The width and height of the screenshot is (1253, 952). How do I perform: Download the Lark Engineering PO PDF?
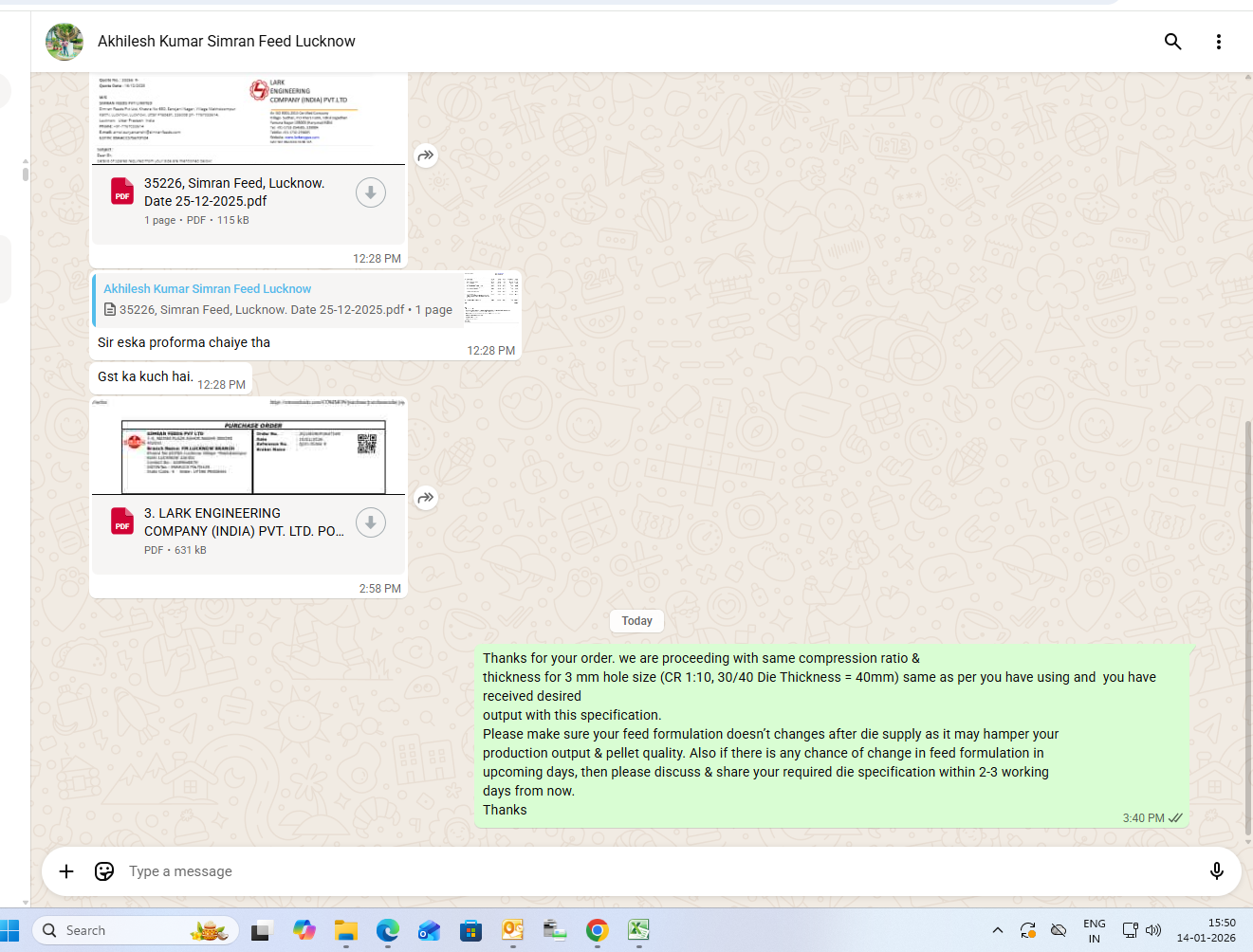(370, 522)
